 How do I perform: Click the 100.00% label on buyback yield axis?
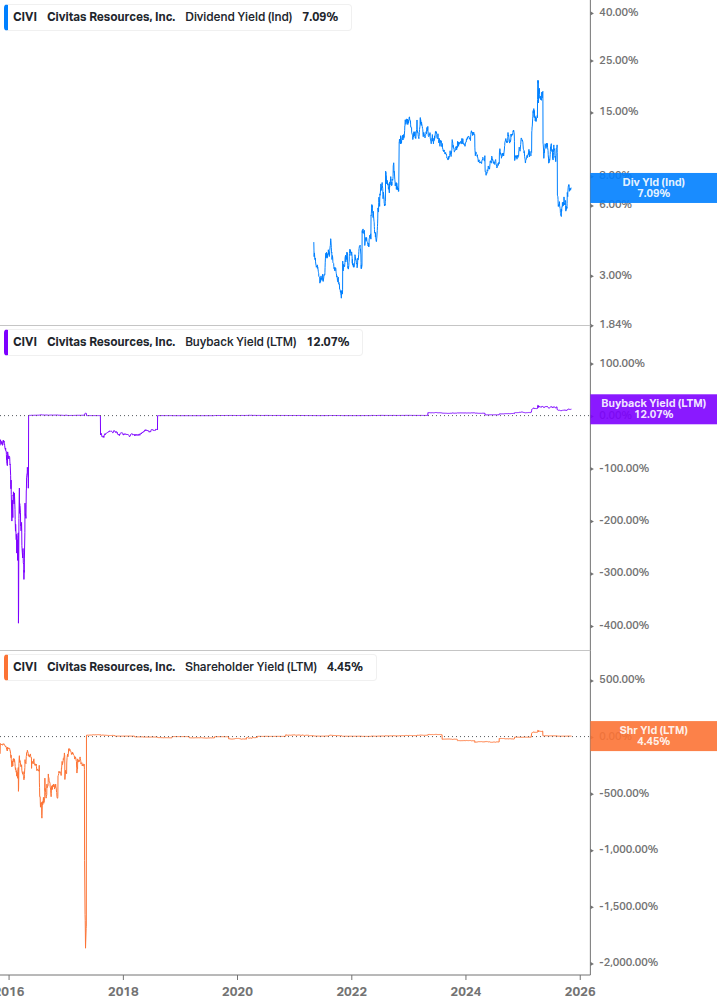pyautogui.click(x=622, y=363)
